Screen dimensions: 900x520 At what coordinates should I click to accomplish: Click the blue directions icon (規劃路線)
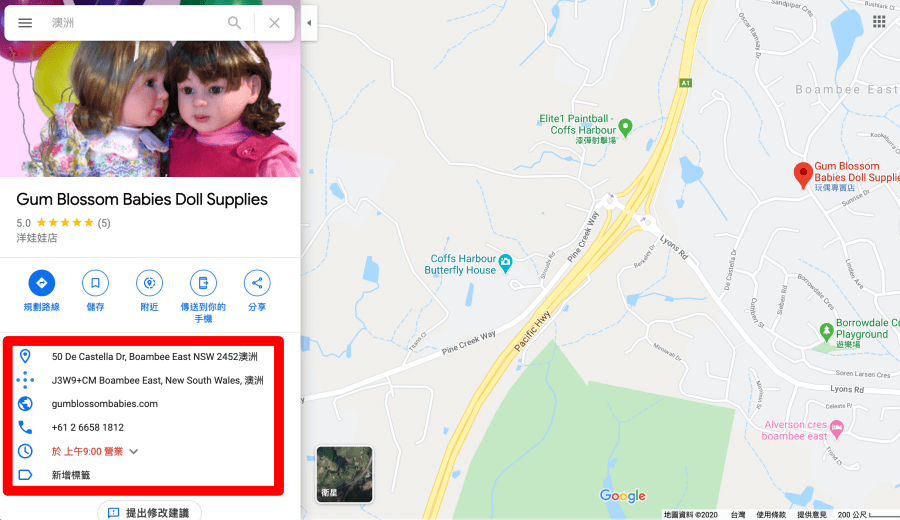(x=41, y=283)
